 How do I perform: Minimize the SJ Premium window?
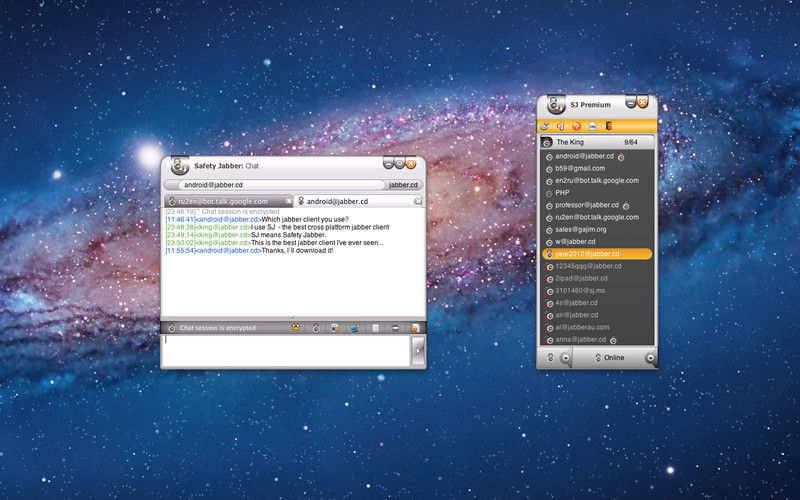click(x=631, y=103)
